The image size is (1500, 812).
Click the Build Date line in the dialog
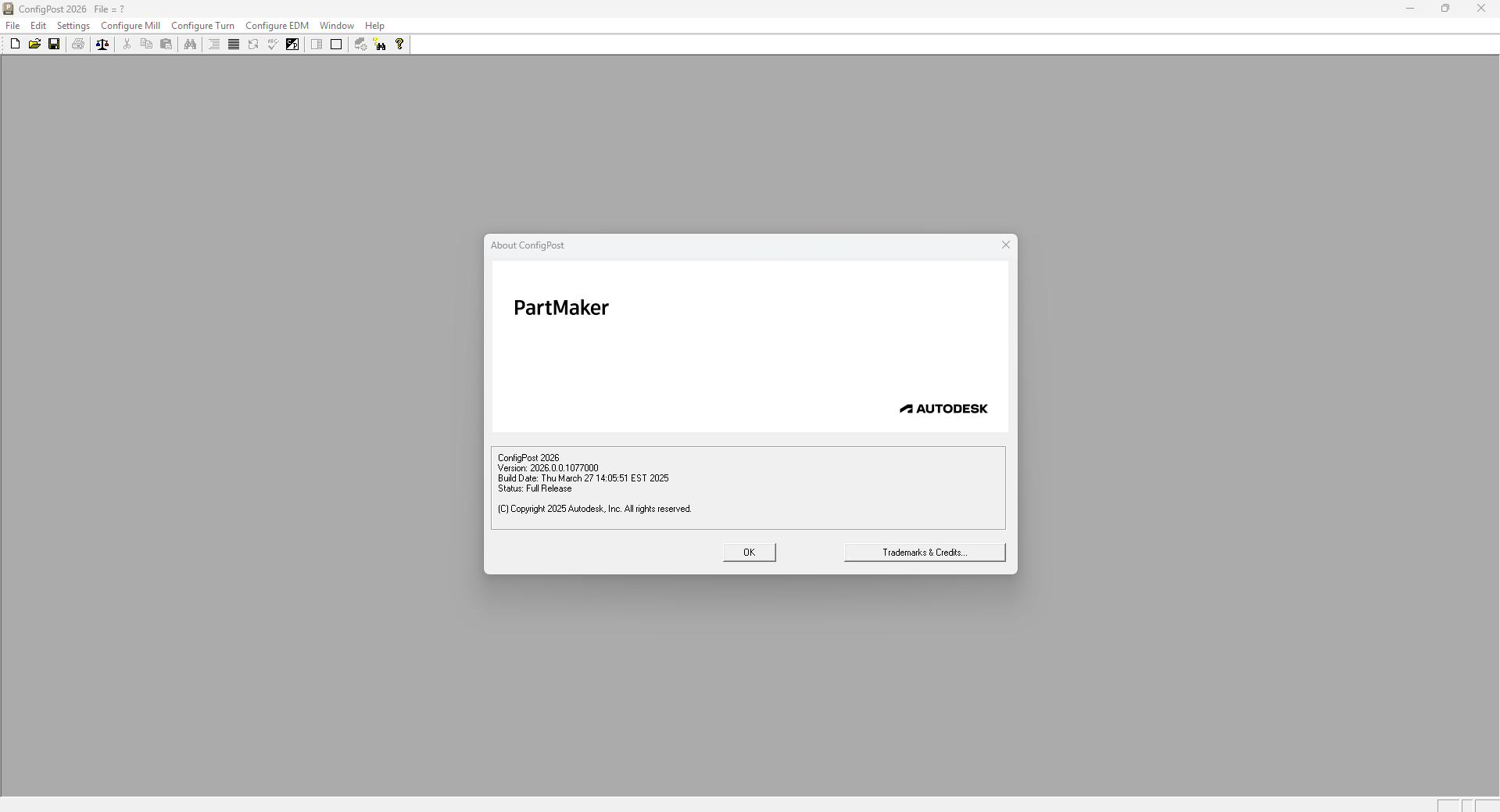pyautogui.click(x=583, y=478)
